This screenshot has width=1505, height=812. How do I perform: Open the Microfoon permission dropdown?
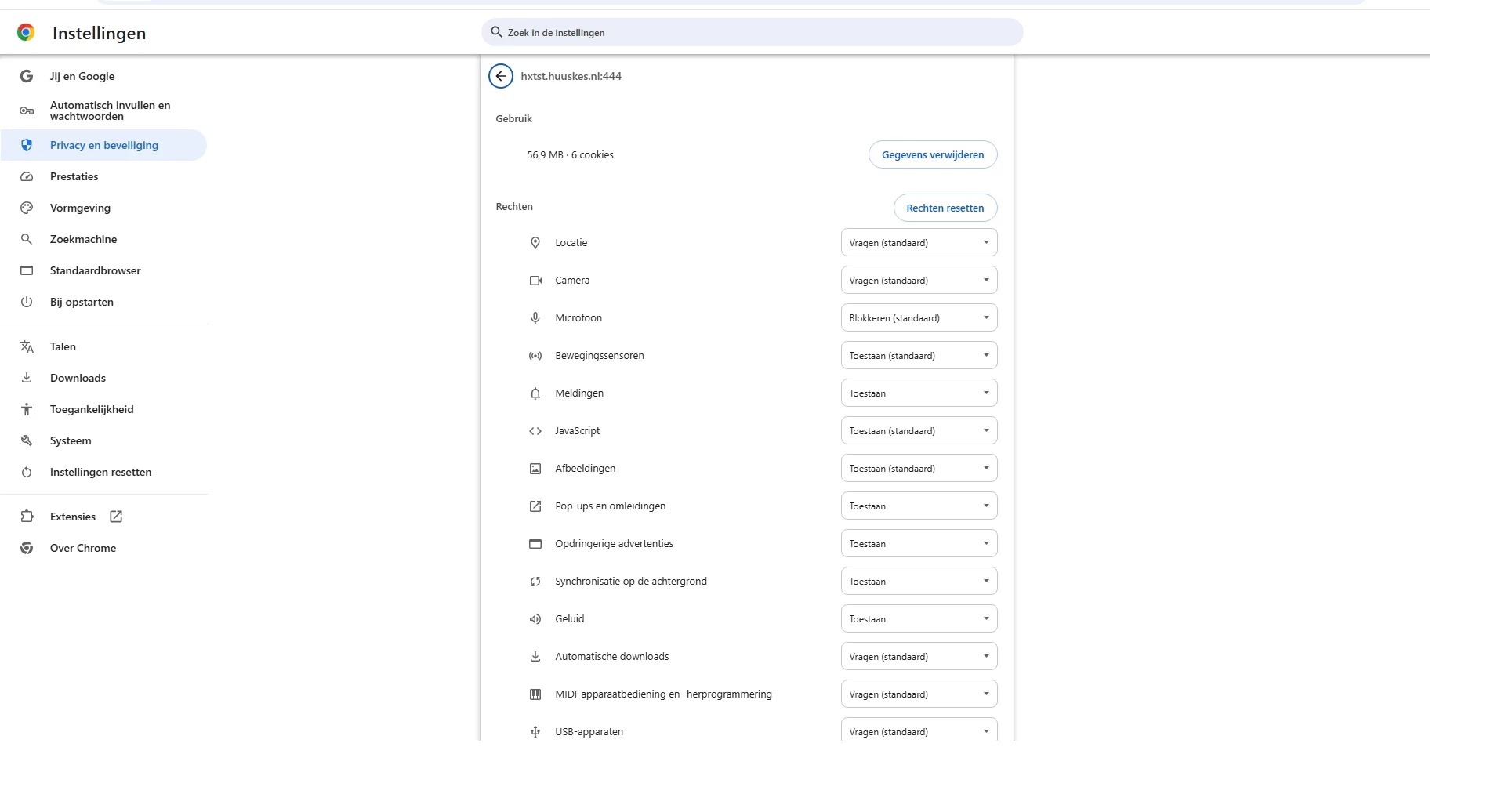click(919, 318)
